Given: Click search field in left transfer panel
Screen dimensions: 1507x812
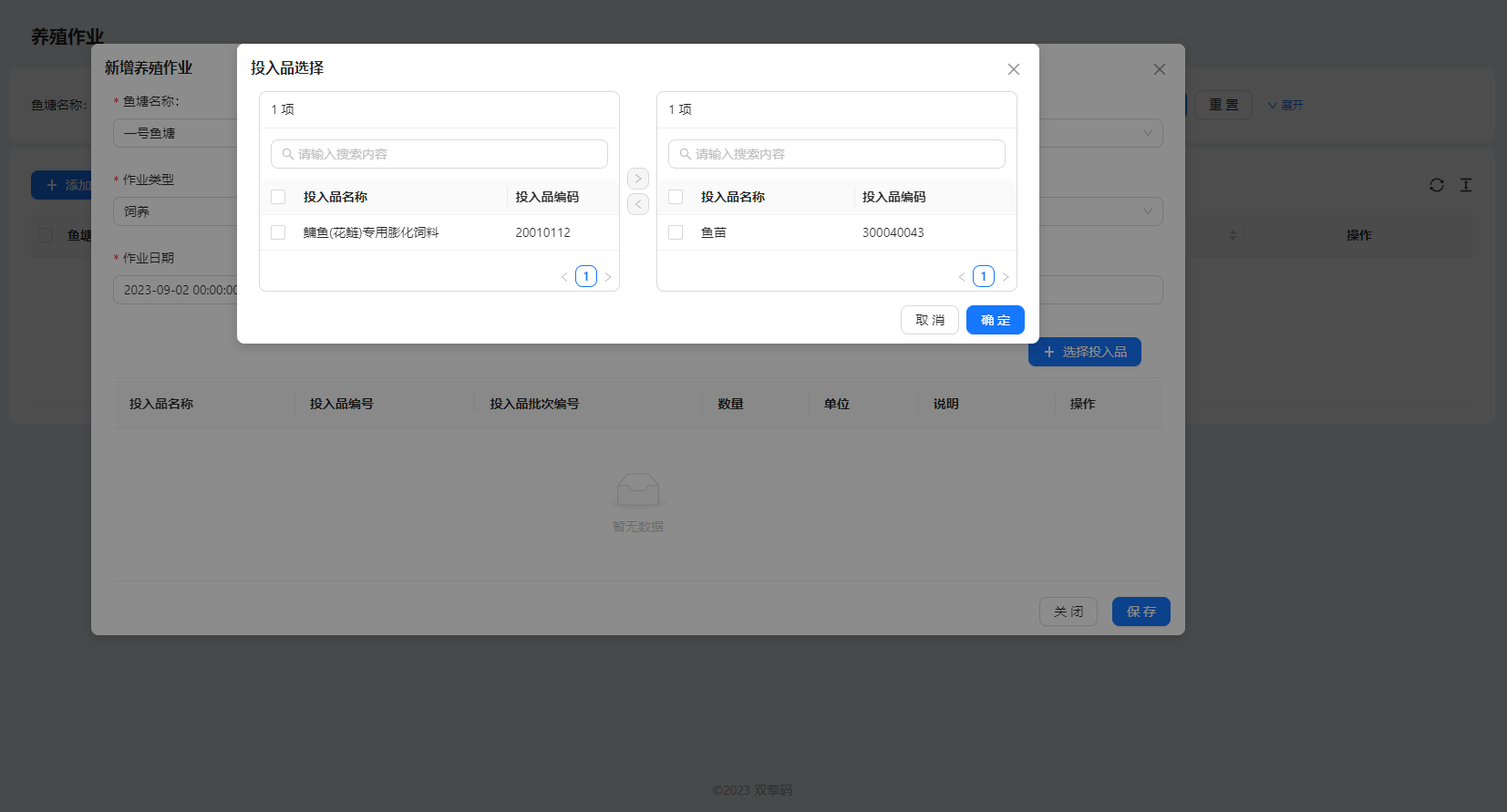Looking at the screenshot, I should point(439,154).
